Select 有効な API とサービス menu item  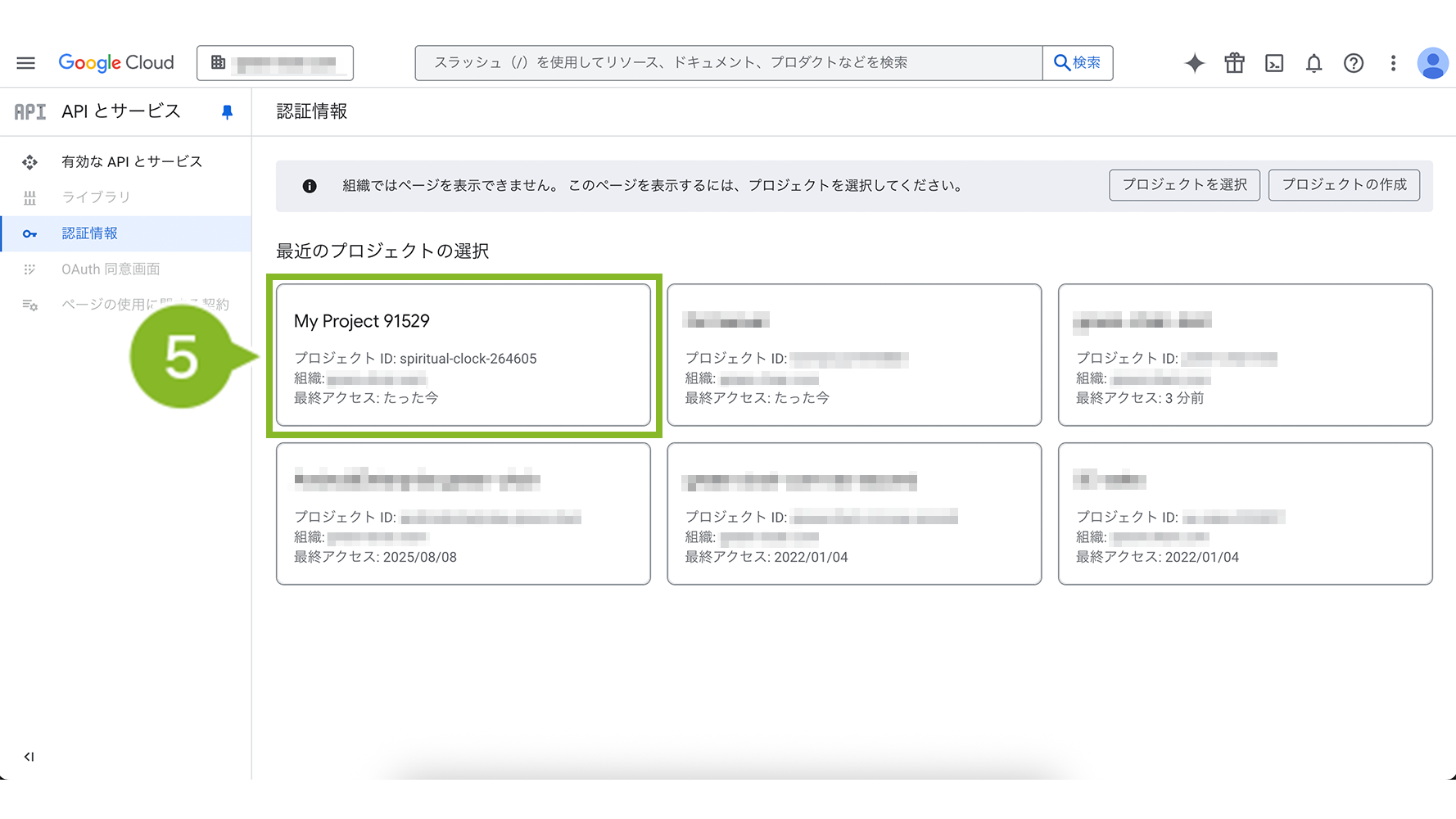[131, 162]
